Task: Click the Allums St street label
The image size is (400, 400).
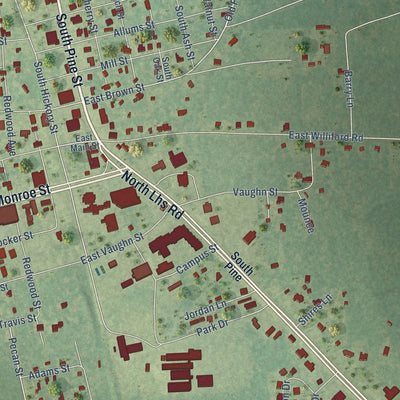Action: tap(134, 29)
